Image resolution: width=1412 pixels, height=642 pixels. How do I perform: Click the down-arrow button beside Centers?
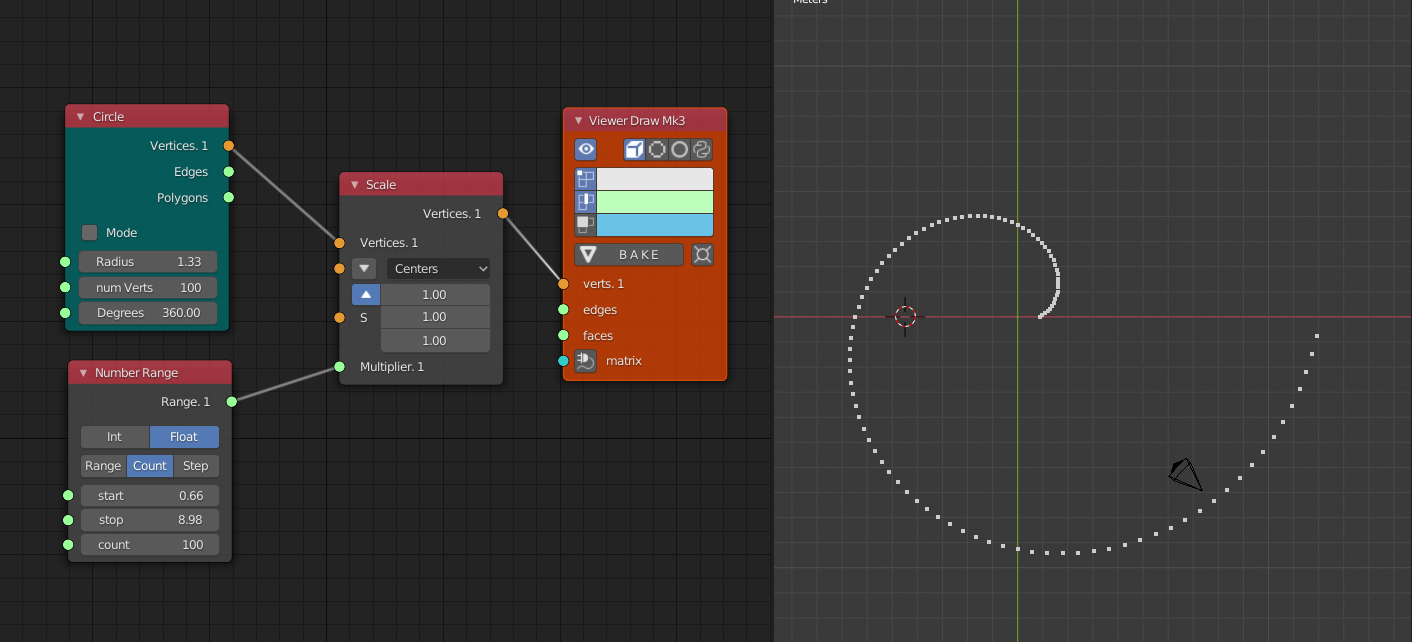coord(364,269)
